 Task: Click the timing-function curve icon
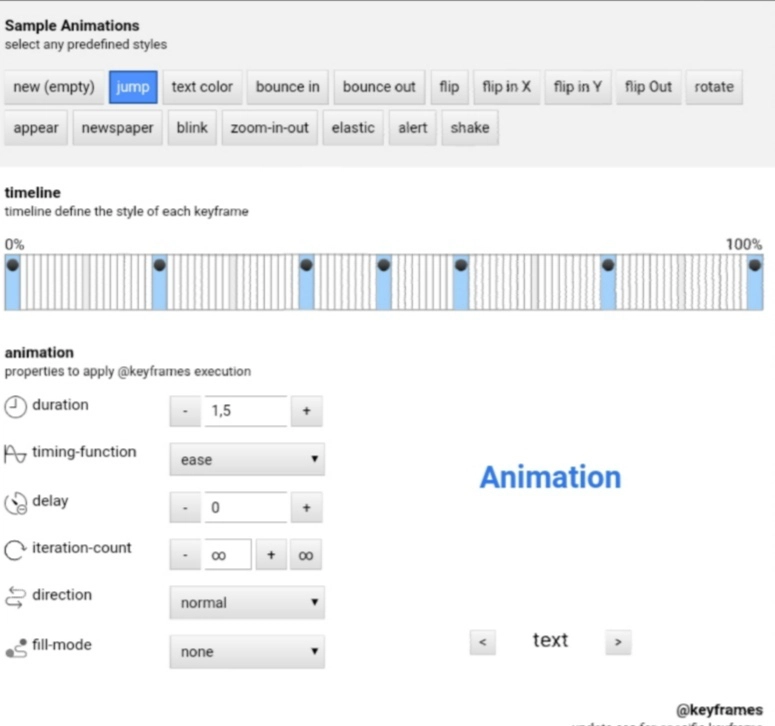click(16, 453)
